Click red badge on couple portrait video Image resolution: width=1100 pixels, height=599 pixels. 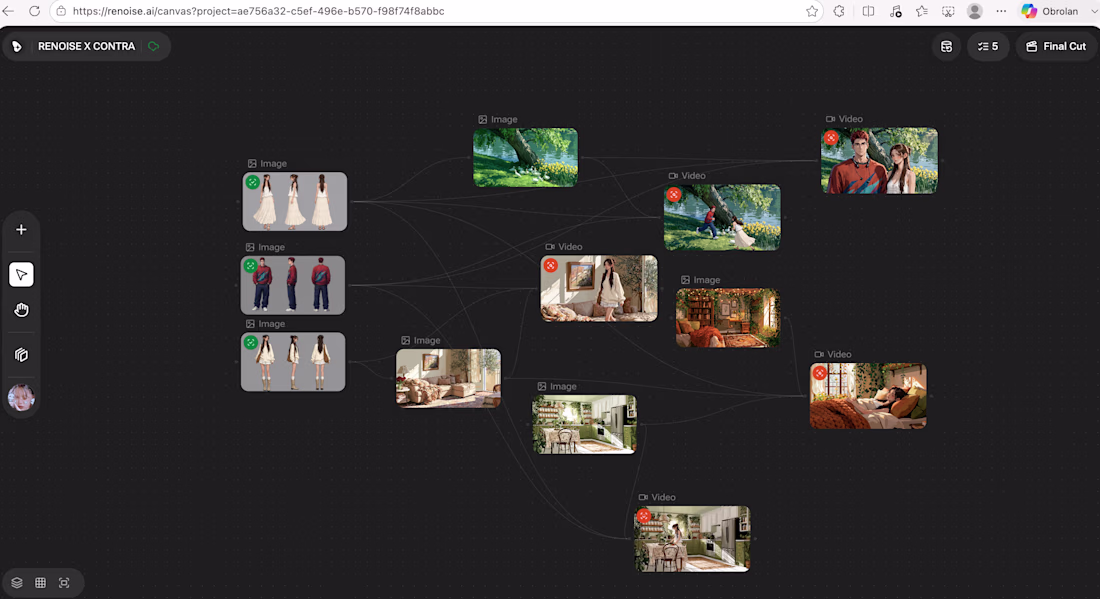(831, 137)
